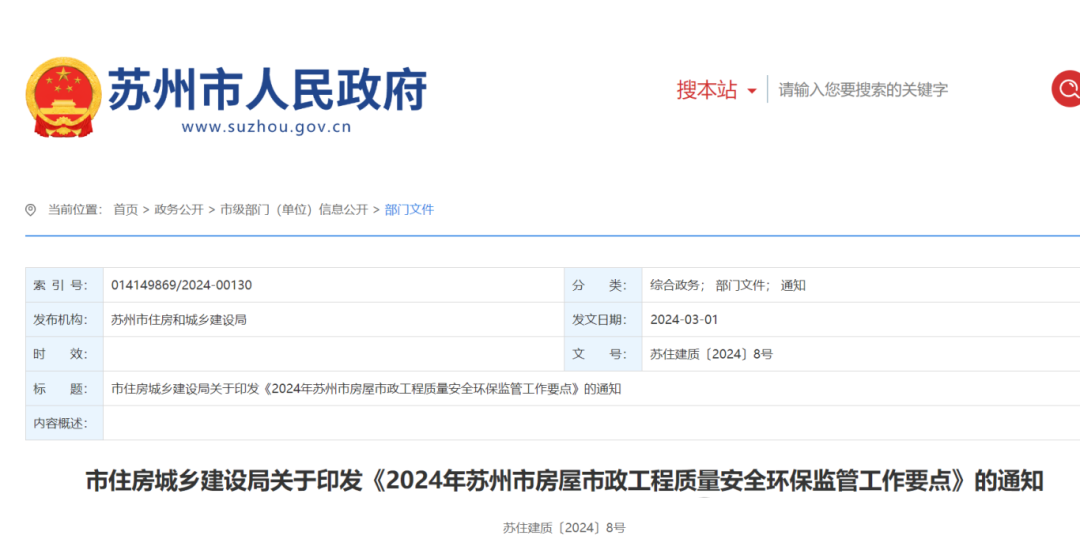Open 政务公开 breadcrumb link
1080x558 pixels.
click(x=178, y=209)
